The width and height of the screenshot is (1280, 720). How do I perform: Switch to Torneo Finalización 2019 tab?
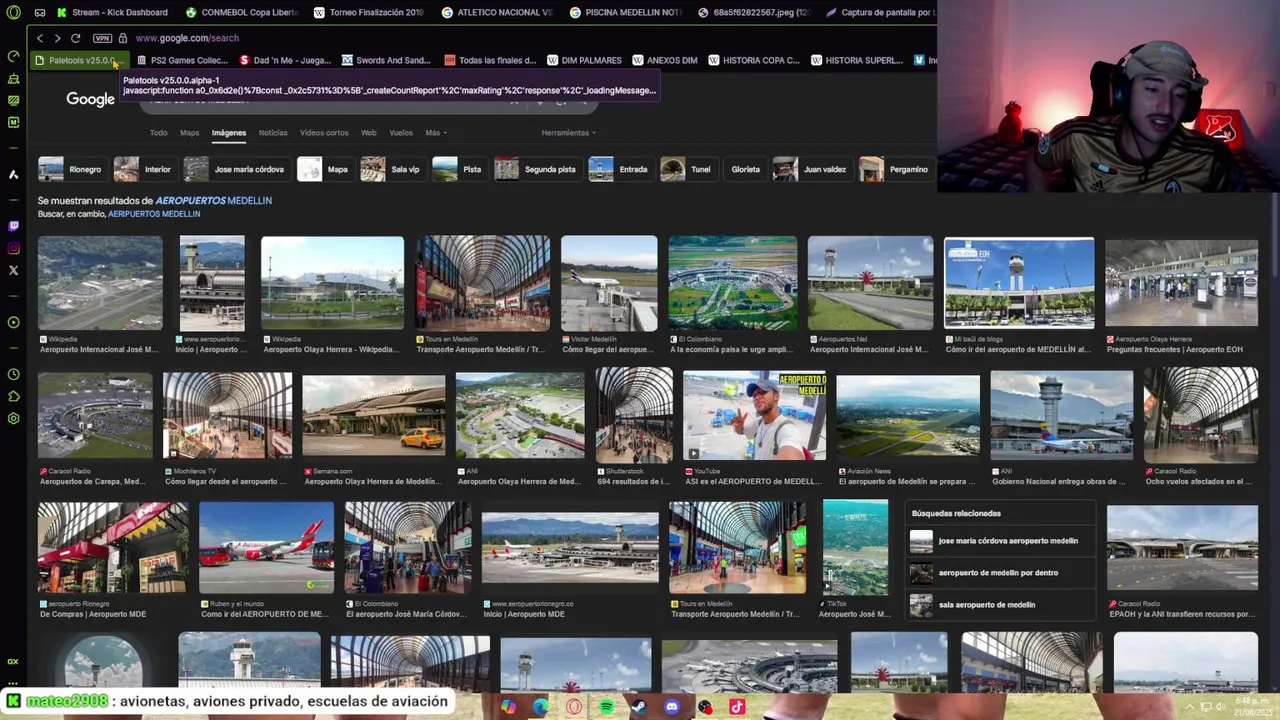(370, 13)
